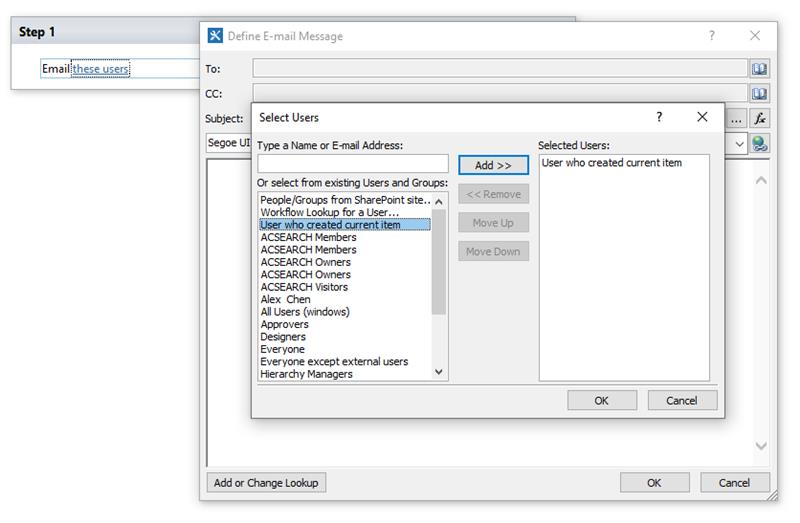The image size is (800, 523).
Task: Click into the To field
Action: 500,68
